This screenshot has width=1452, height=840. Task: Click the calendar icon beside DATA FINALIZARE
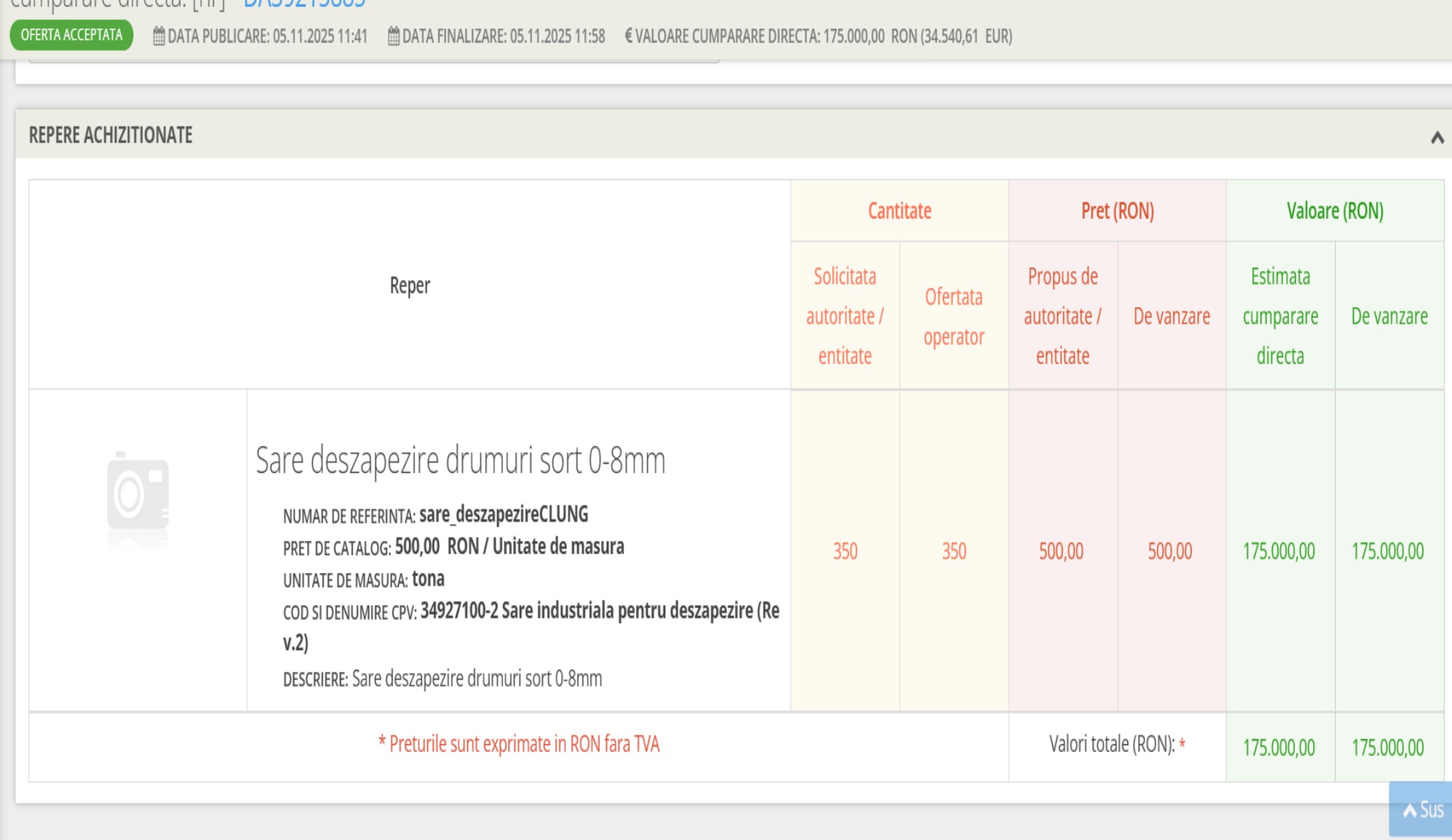(x=393, y=36)
